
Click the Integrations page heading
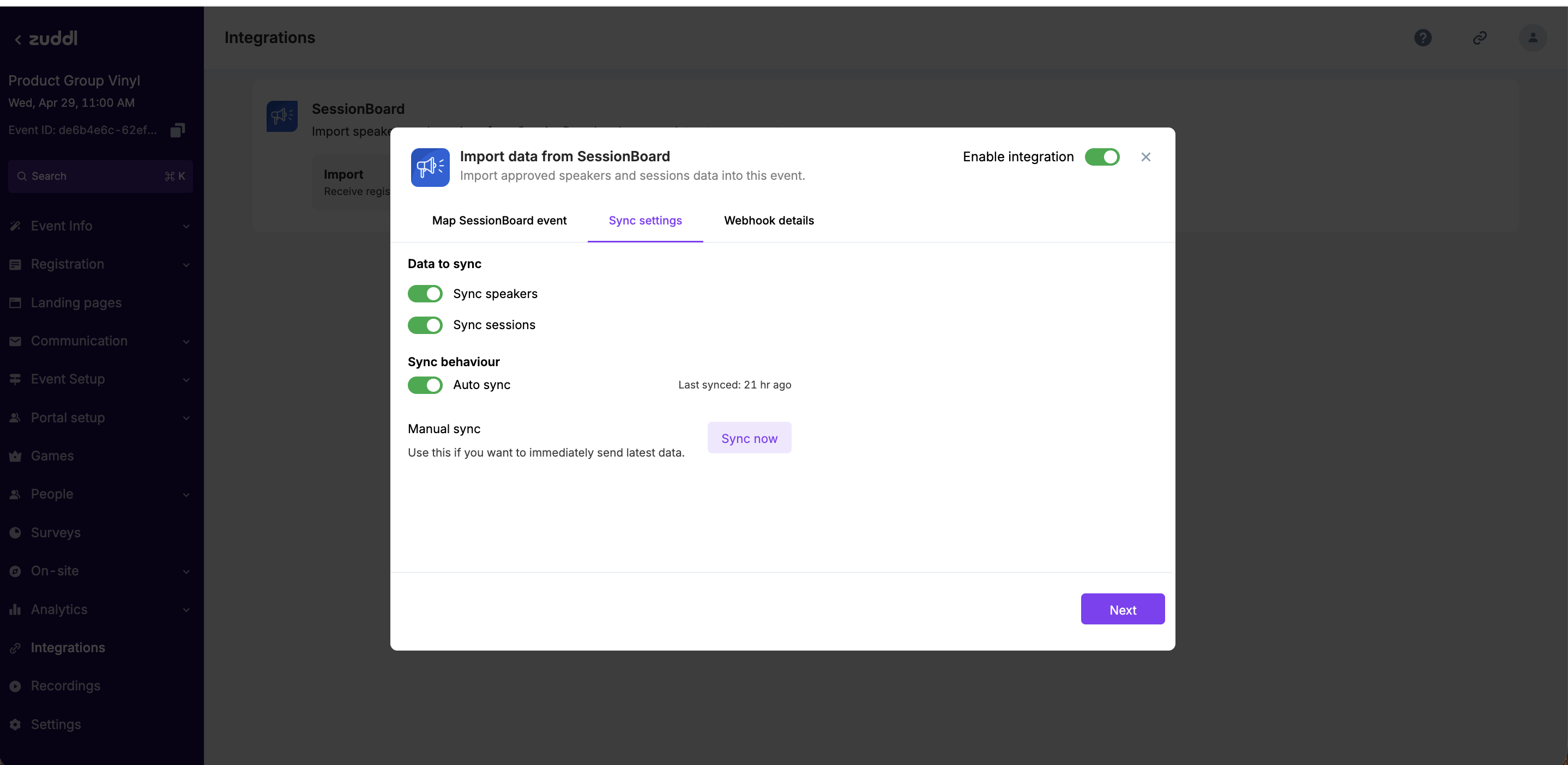point(270,38)
